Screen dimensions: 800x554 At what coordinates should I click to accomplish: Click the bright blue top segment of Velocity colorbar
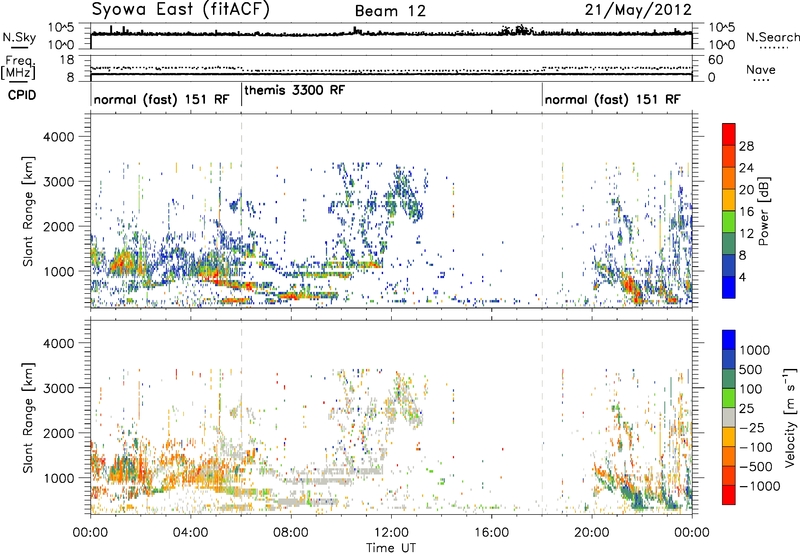pos(729,340)
